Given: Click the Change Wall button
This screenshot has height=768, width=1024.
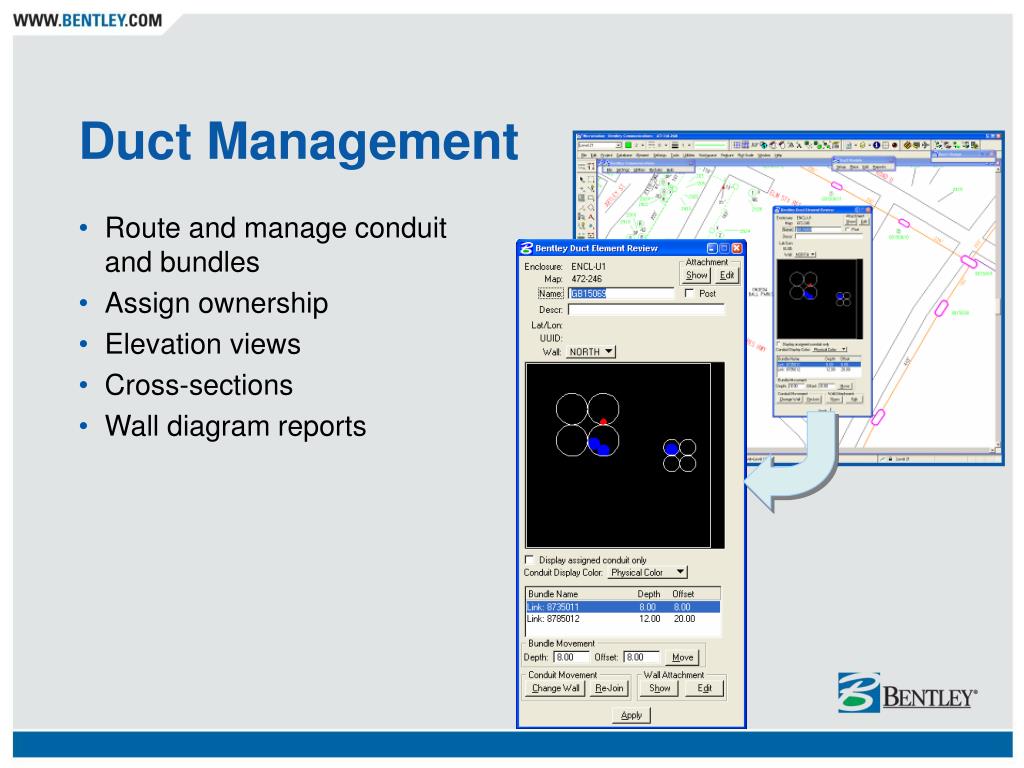Looking at the screenshot, I should tap(556, 688).
